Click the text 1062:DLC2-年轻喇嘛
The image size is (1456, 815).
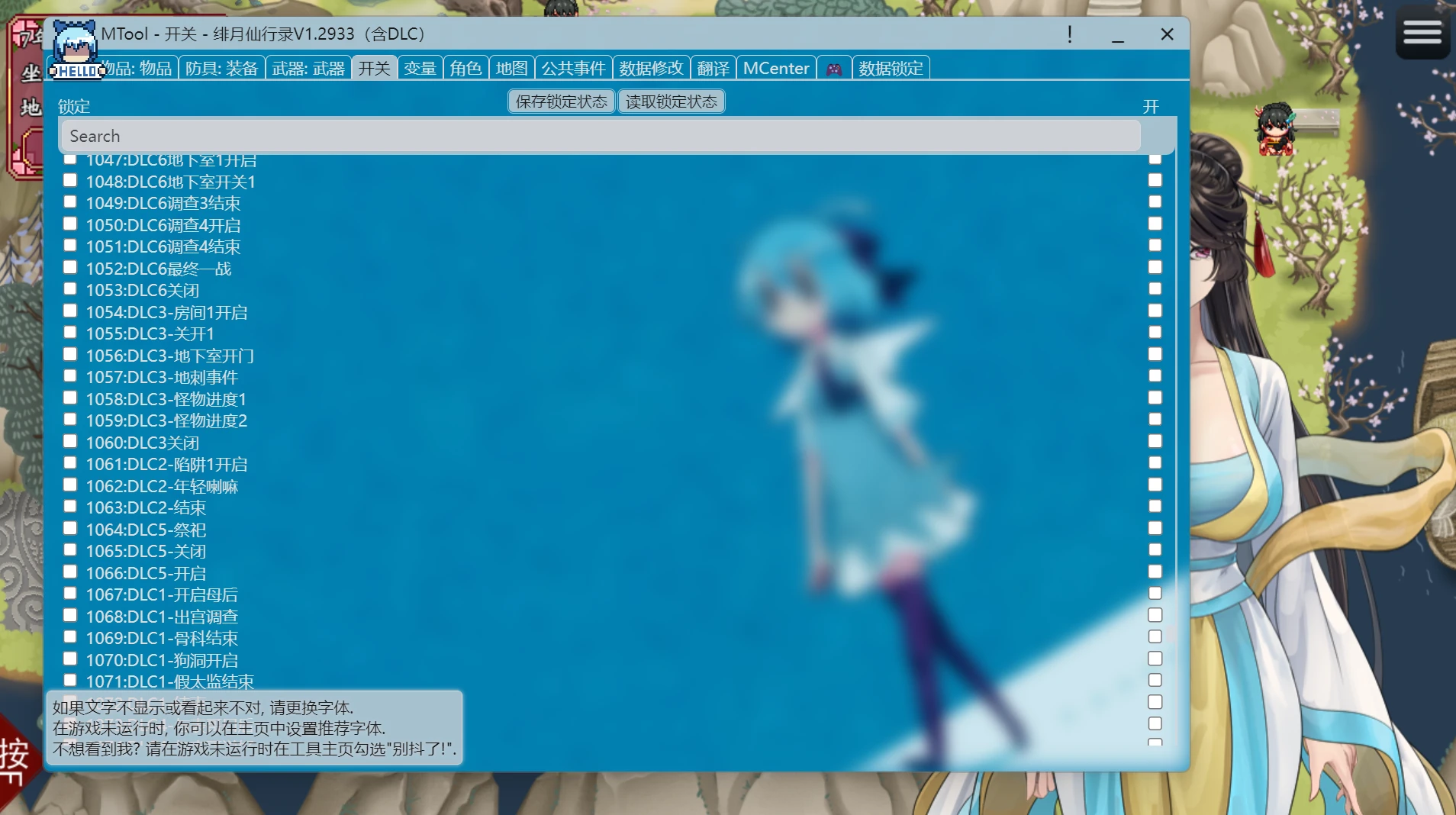pyautogui.click(x=162, y=486)
